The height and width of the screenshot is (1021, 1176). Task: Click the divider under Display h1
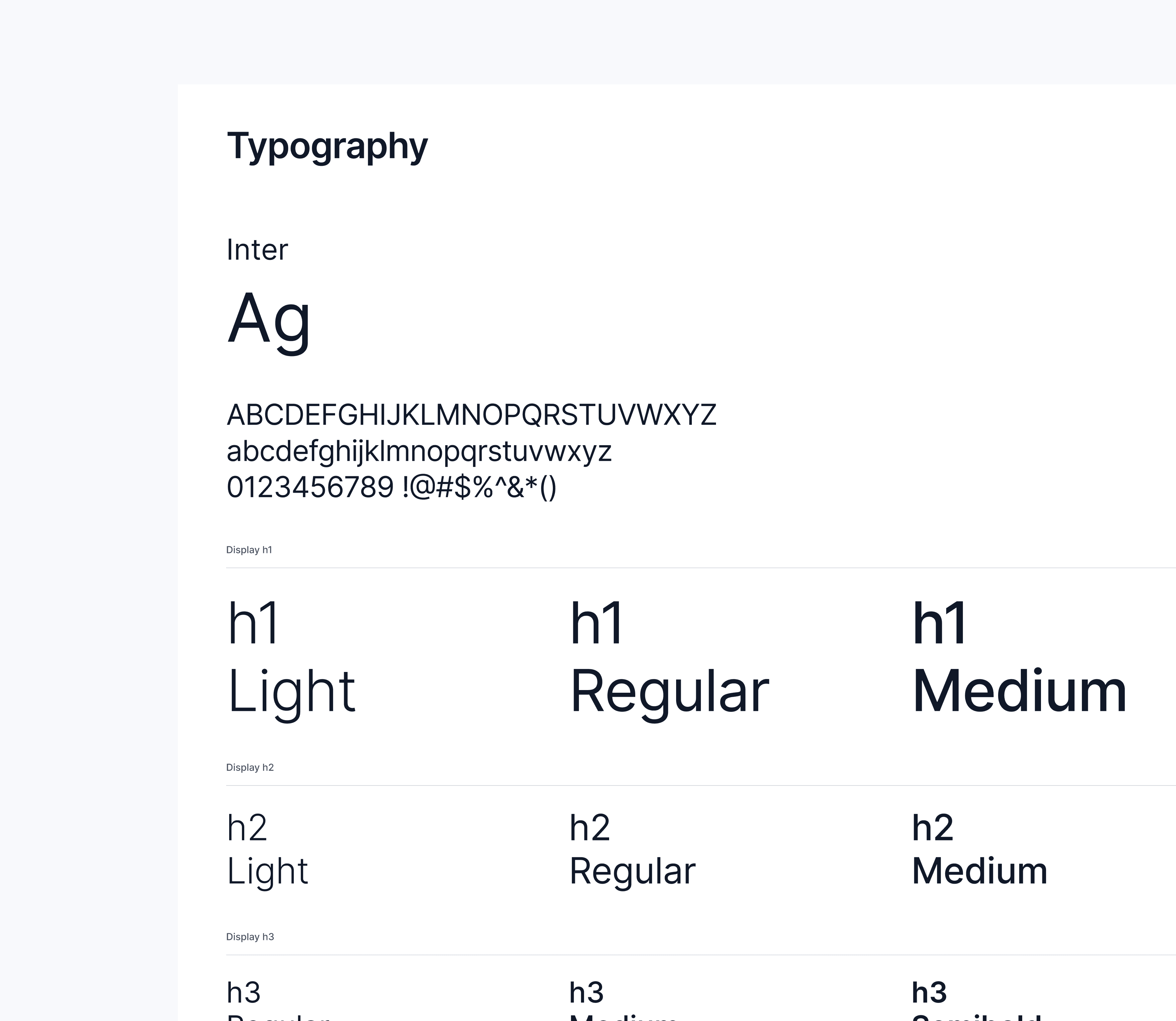(x=684, y=568)
